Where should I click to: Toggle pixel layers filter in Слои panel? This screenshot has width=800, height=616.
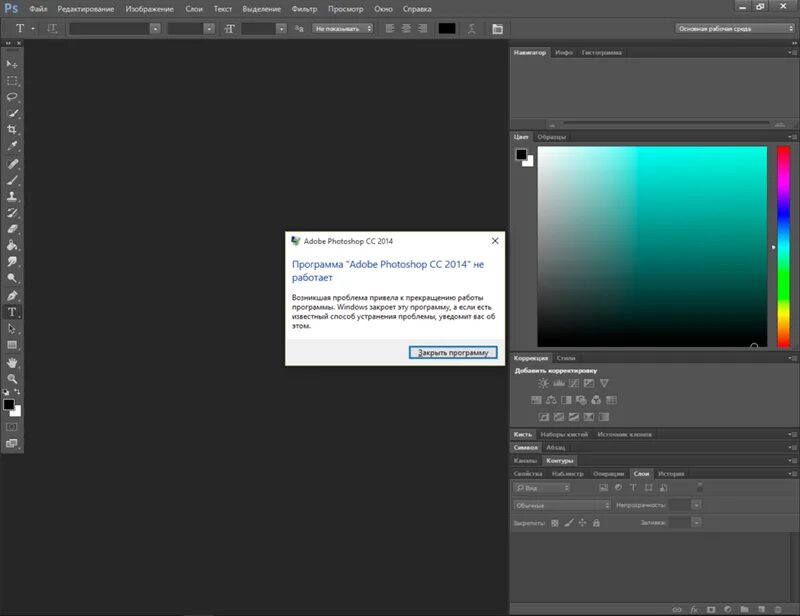coord(603,488)
